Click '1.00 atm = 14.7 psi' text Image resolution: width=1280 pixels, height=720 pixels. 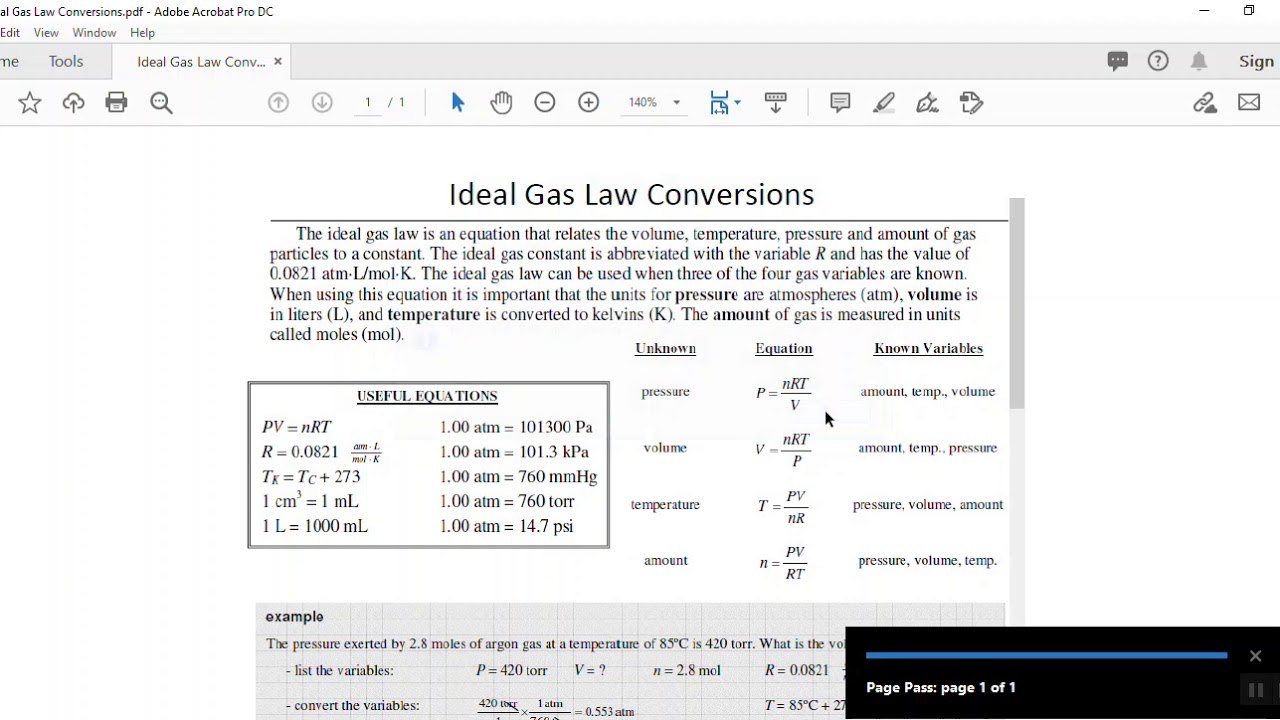506,526
